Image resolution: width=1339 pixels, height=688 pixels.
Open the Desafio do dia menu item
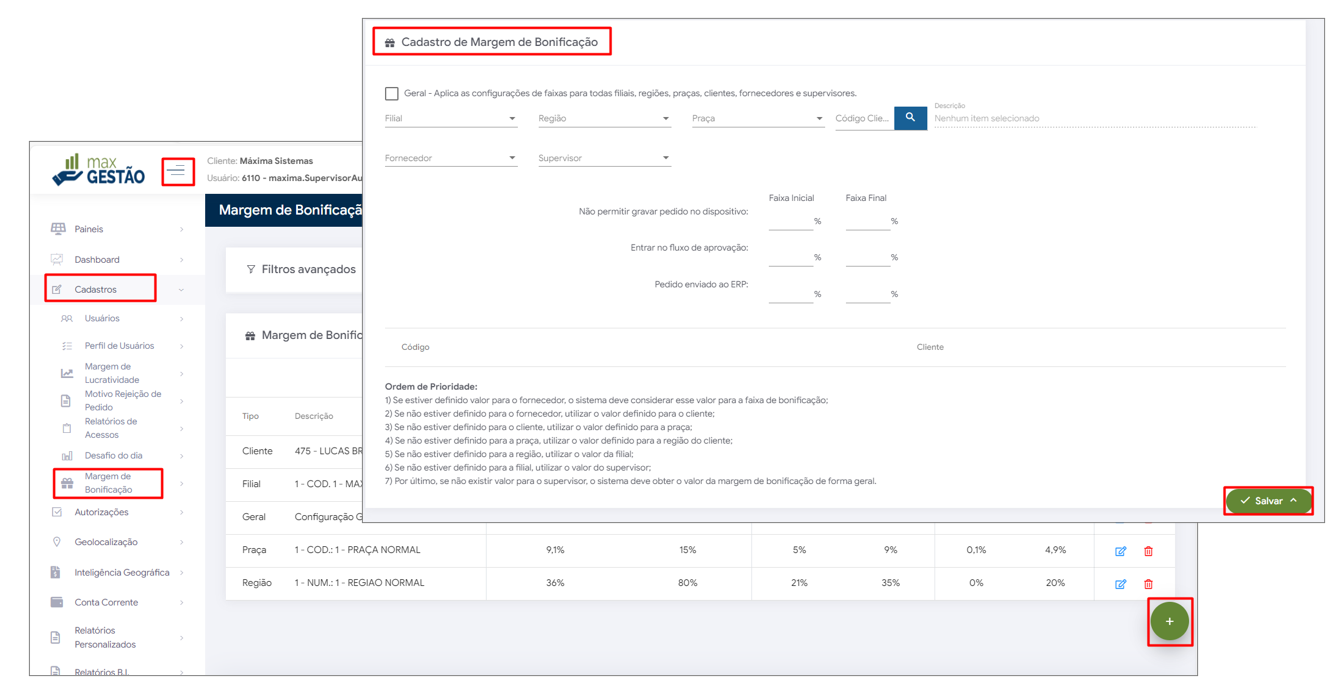coord(113,456)
